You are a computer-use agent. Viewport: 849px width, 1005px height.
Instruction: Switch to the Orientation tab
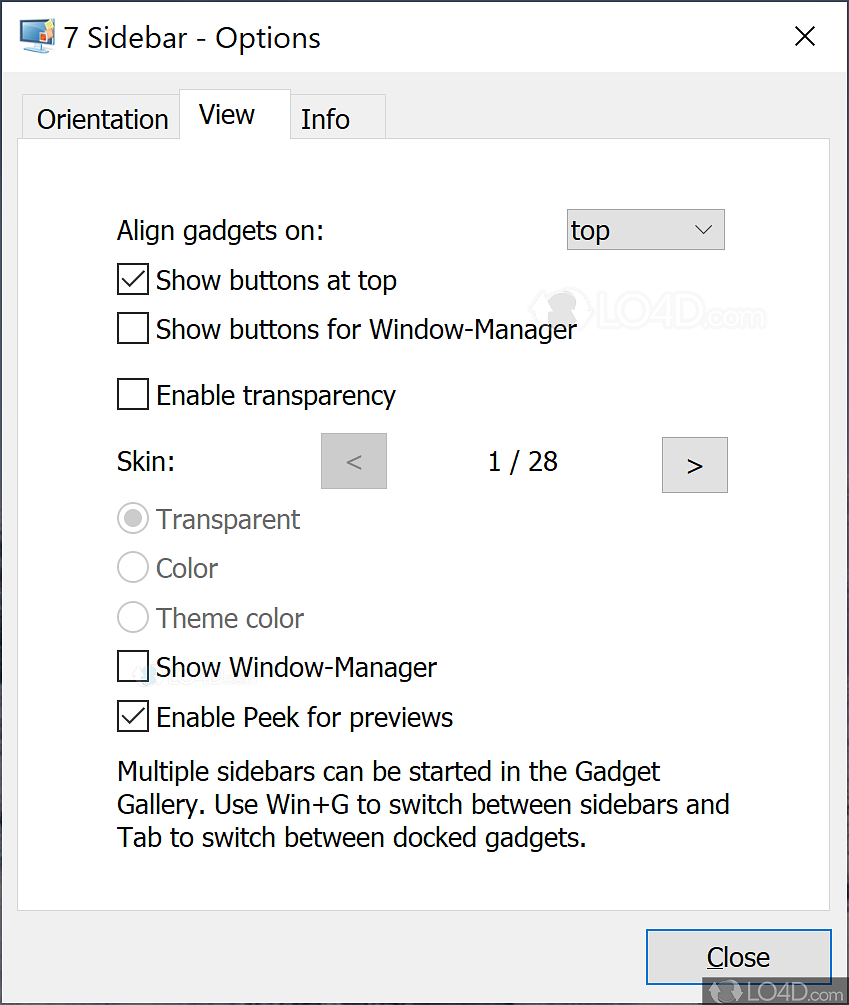click(100, 118)
